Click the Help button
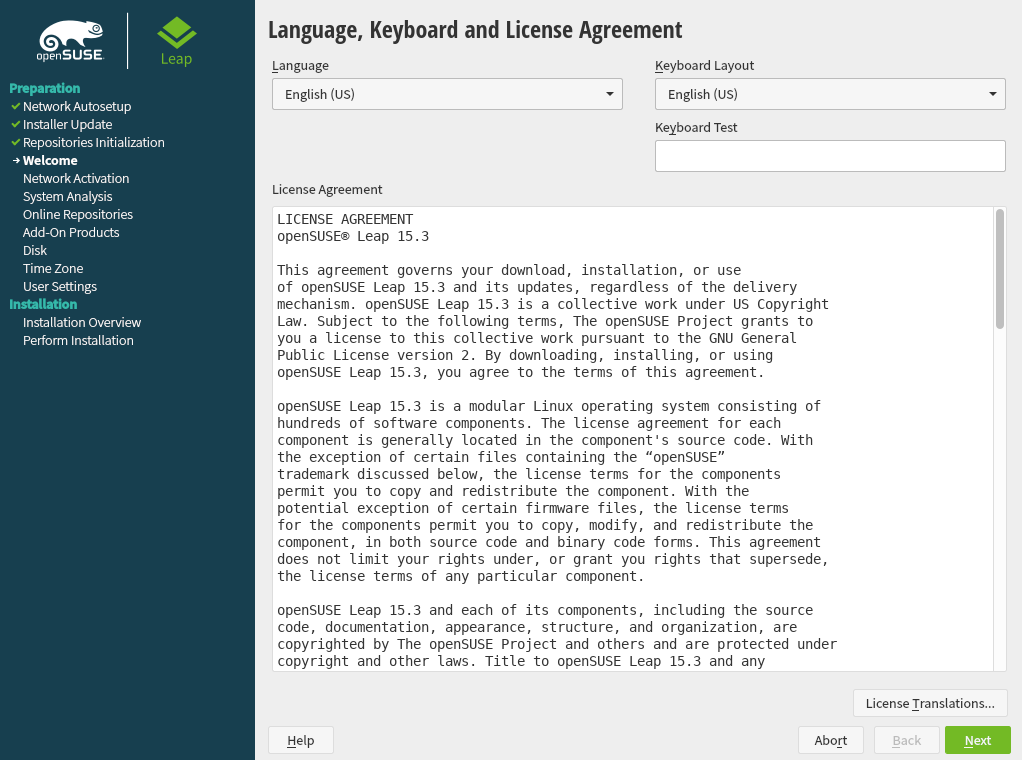1022x760 pixels. pyautogui.click(x=300, y=740)
